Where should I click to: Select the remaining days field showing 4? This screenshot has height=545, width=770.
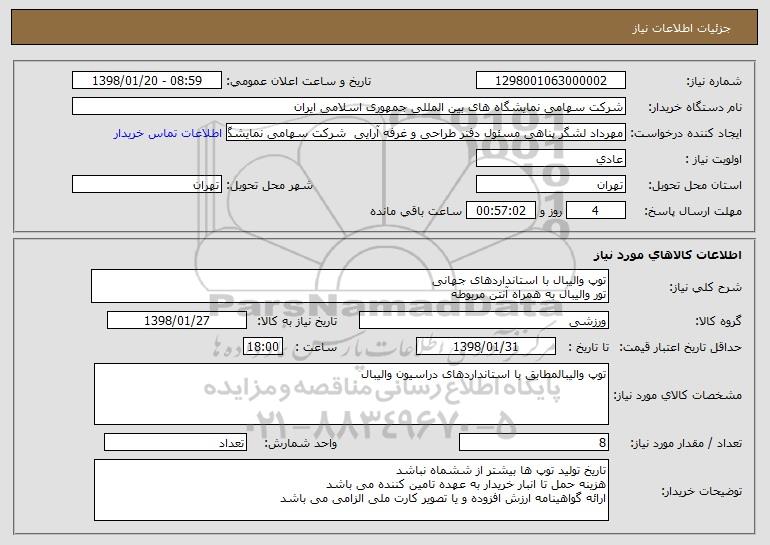click(596, 211)
